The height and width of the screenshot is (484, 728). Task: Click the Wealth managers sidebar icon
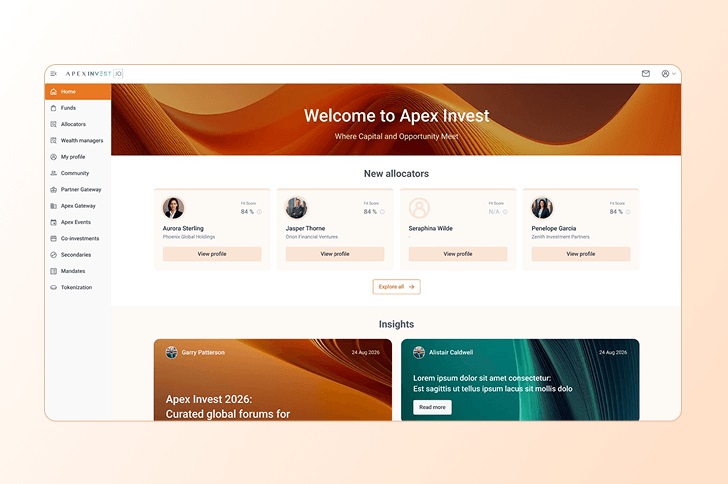pos(53,140)
